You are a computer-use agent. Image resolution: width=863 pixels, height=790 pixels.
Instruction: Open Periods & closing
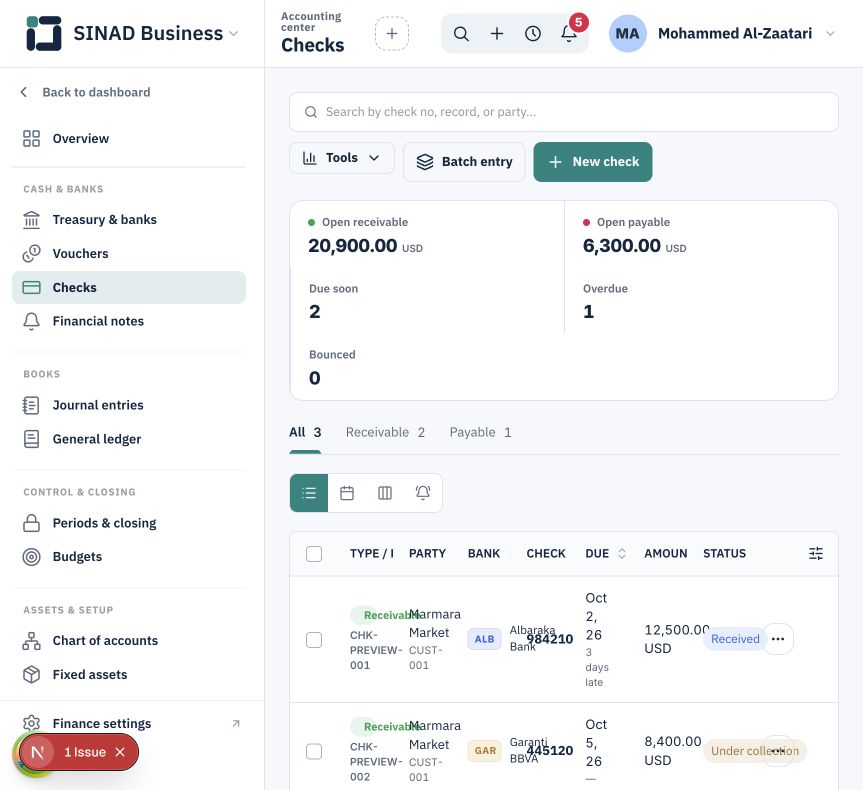coord(129,524)
